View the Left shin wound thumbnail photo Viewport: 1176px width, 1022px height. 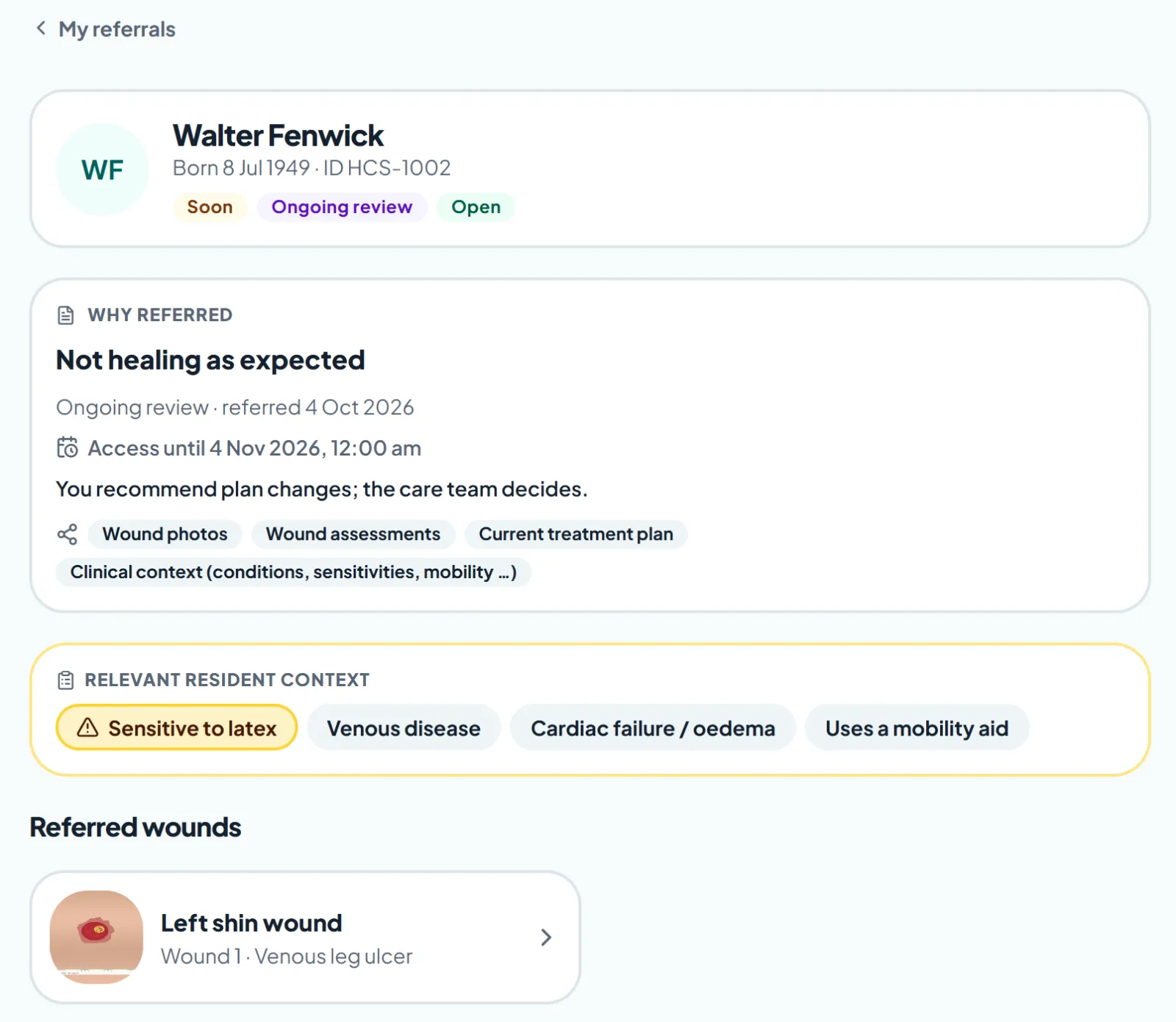(96, 938)
